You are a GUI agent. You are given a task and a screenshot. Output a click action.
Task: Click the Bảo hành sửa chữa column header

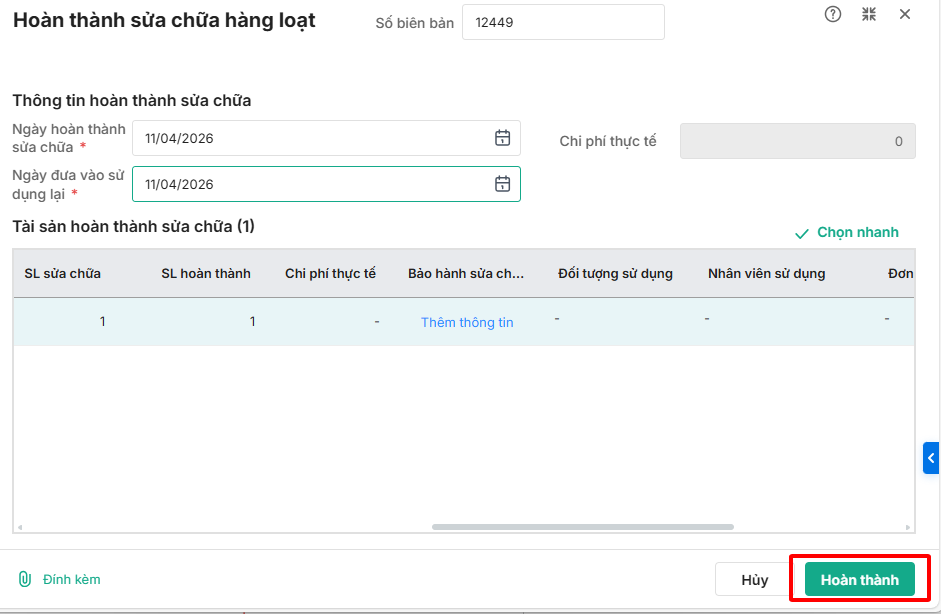pyautogui.click(x=466, y=273)
